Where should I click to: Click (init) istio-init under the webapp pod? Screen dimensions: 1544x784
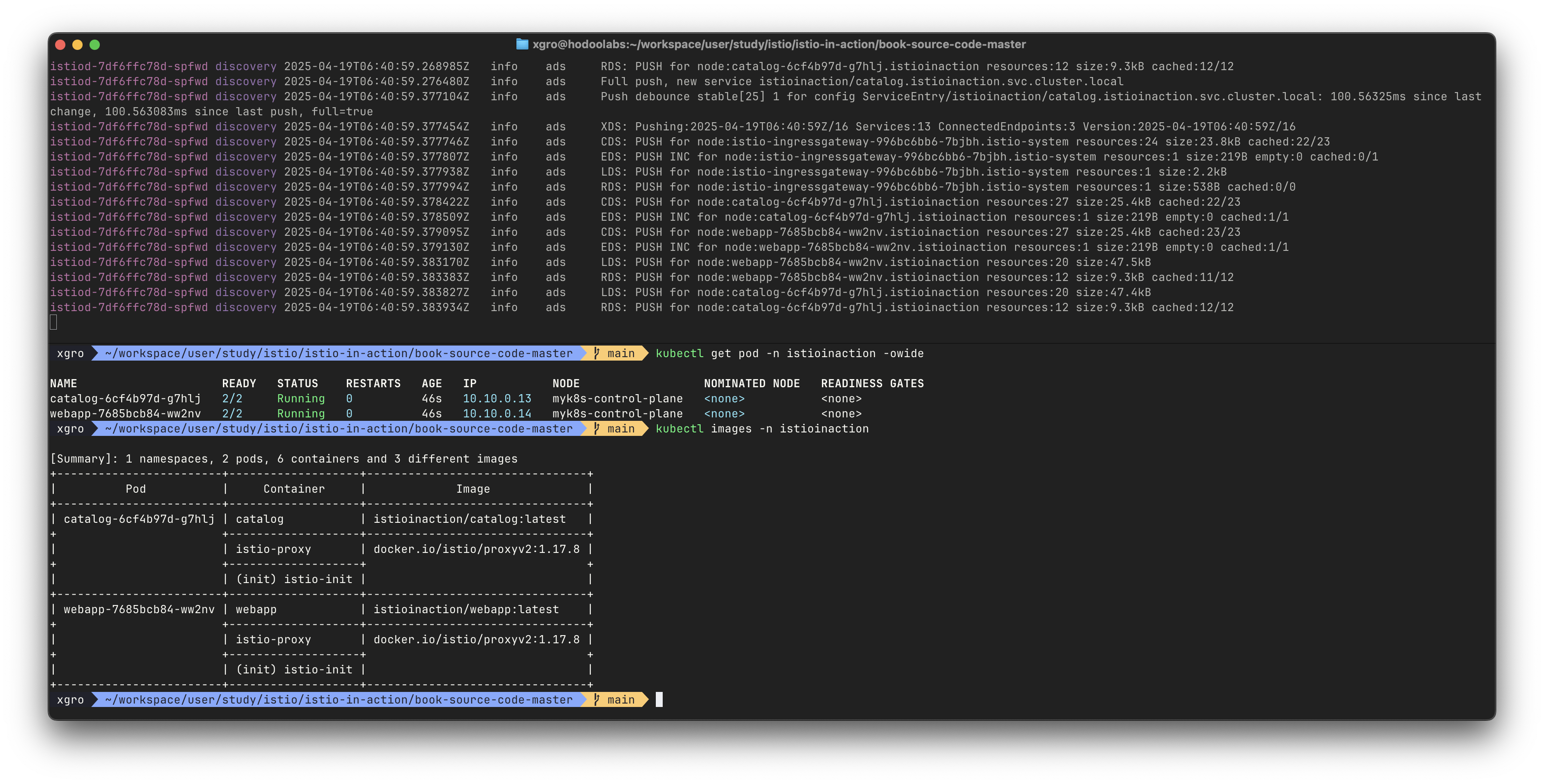[x=294, y=670]
